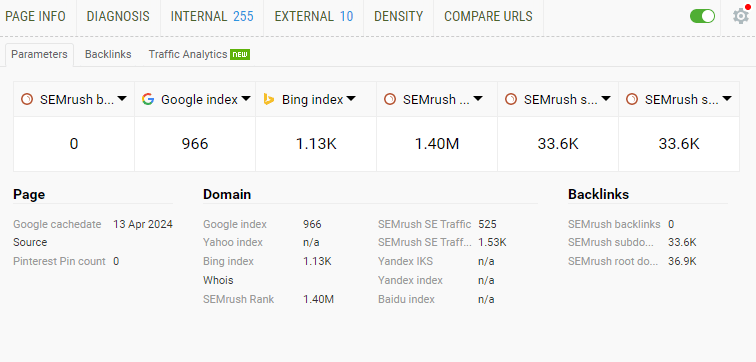Expand the Bing index column dropdown
Viewport: 756px width, 362px height.
coord(351,99)
